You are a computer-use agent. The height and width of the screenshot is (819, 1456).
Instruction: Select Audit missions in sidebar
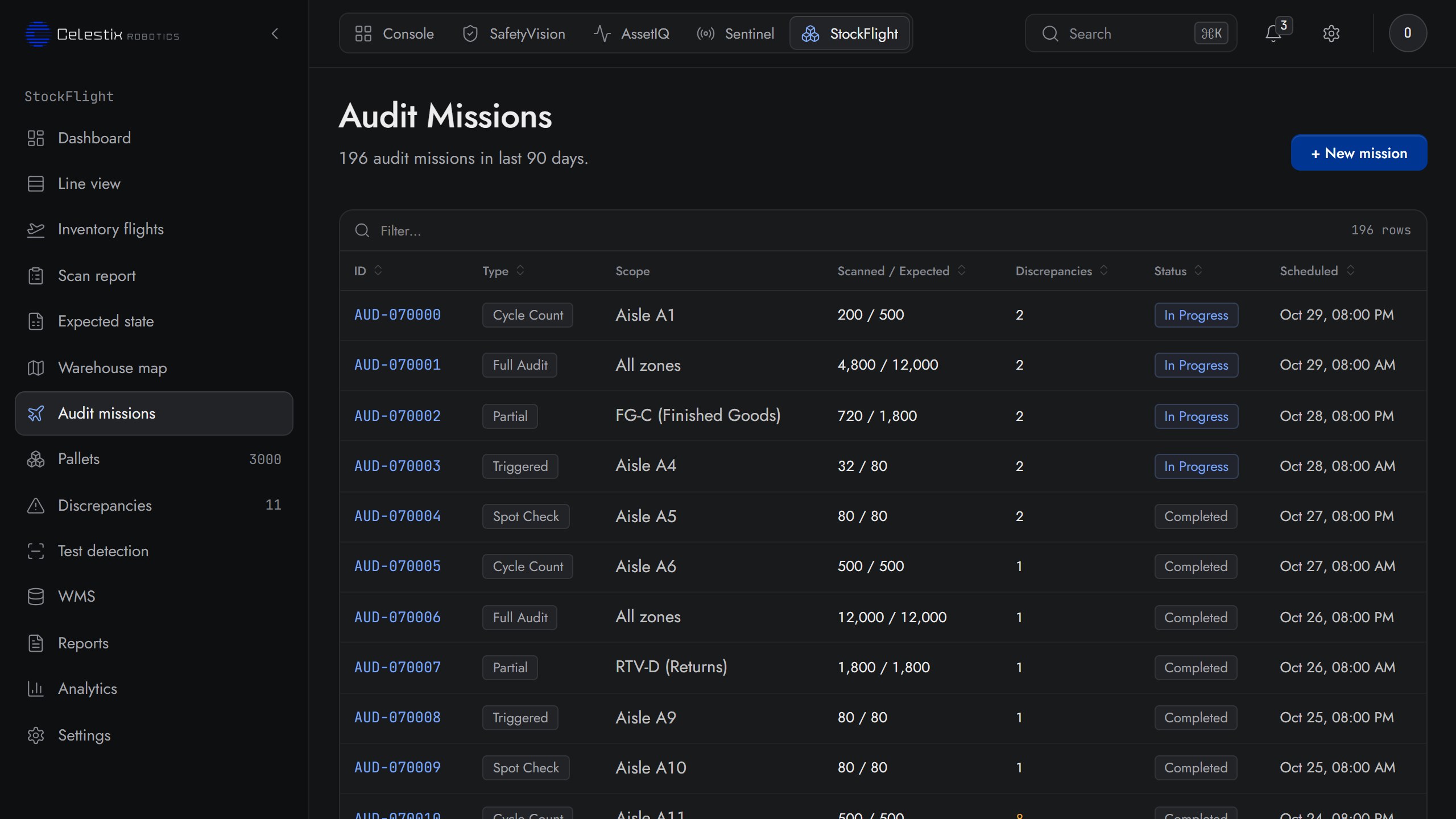pos(154,413)
